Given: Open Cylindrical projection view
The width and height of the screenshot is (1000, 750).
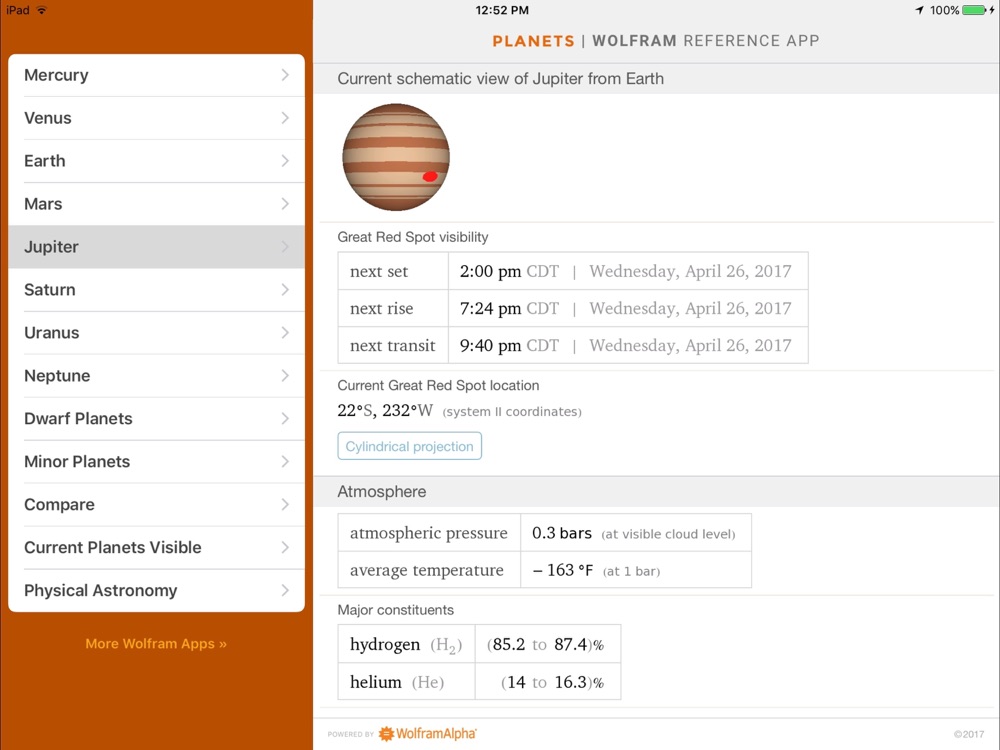Looking at the screenshot, I should click(x=409, y=446).
